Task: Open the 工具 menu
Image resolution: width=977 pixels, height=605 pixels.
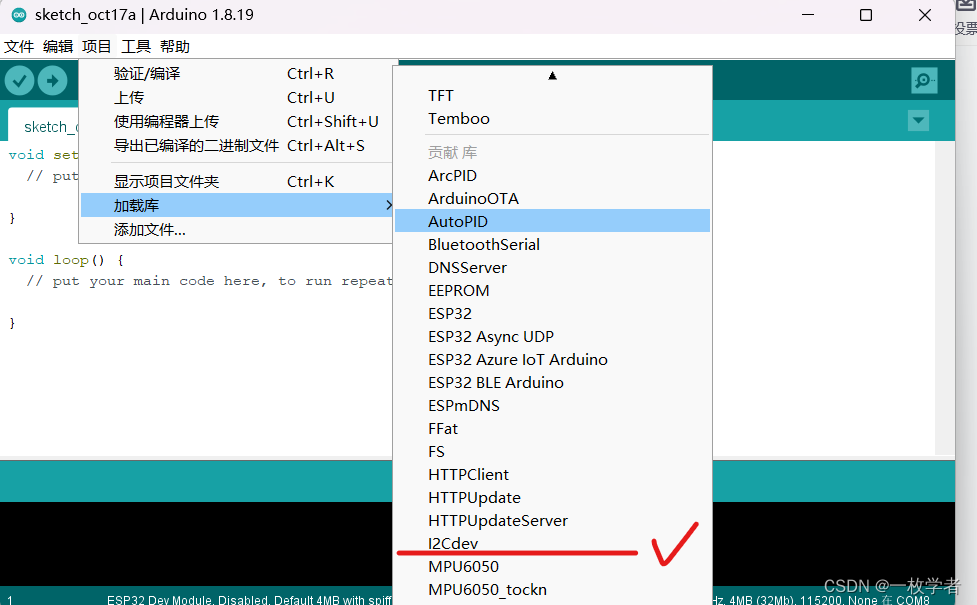Action: (x=136, y=47)
